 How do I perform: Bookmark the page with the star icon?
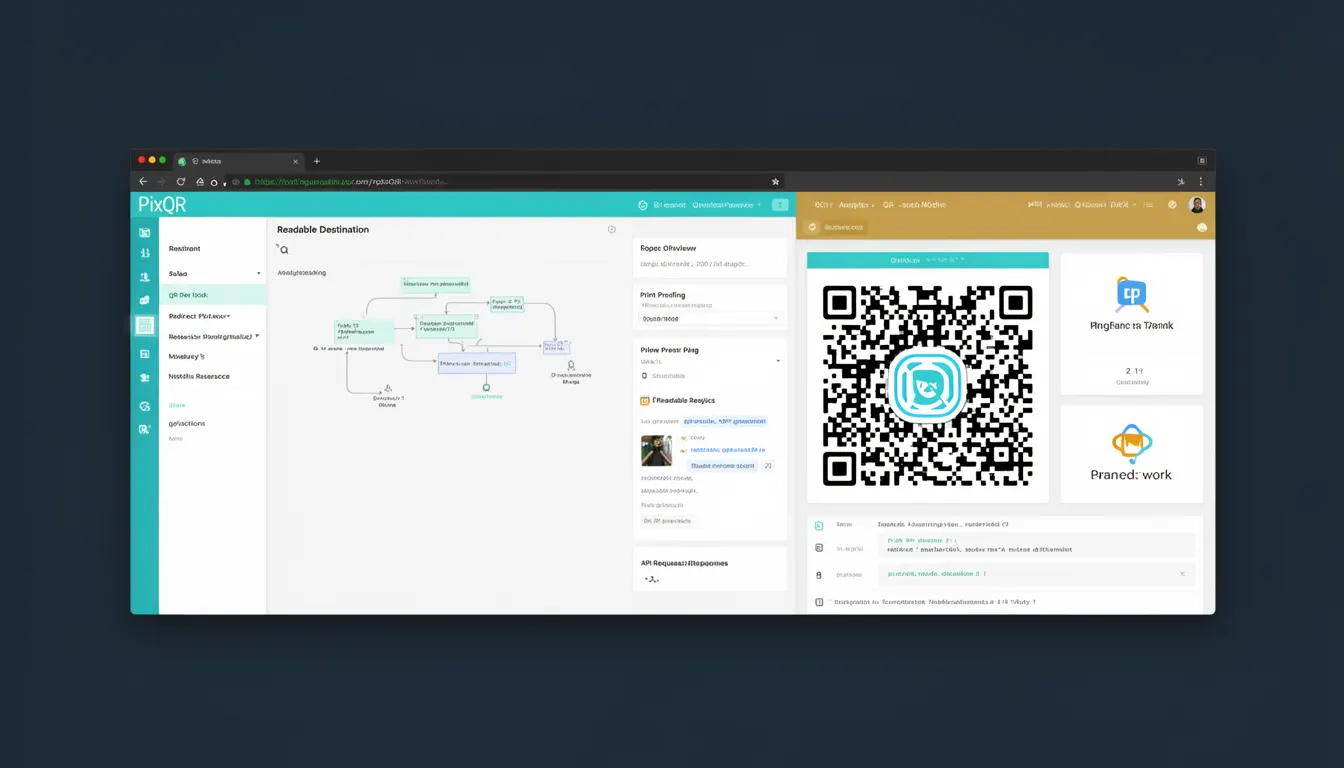coord(775,182)
